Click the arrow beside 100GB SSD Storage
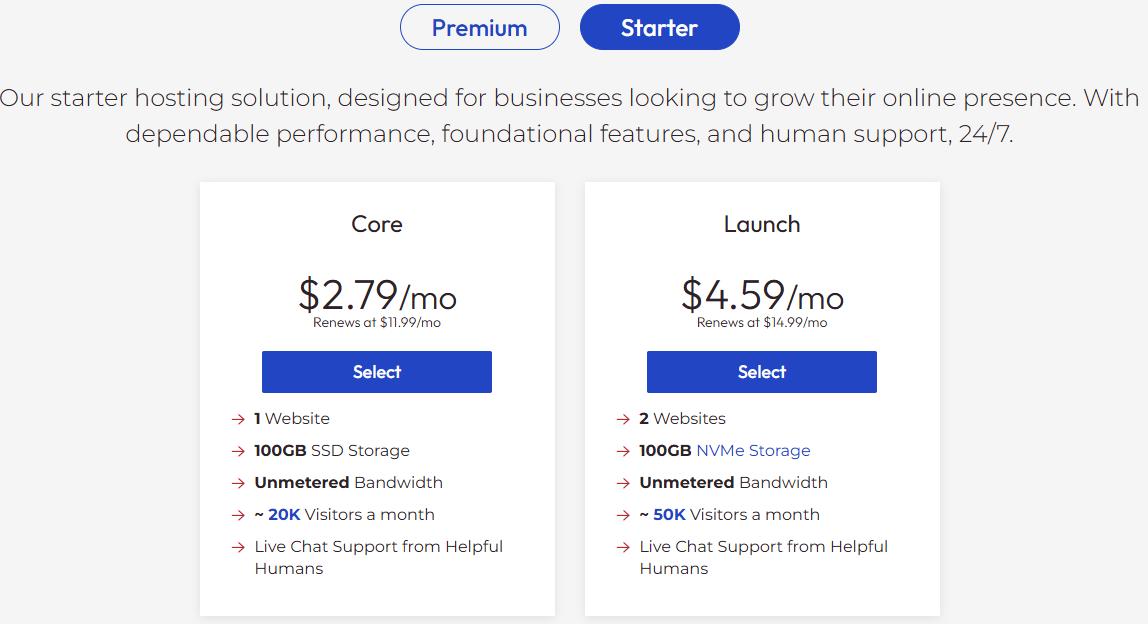This screenshot has height=624, width=1148. tap(237, 450)
